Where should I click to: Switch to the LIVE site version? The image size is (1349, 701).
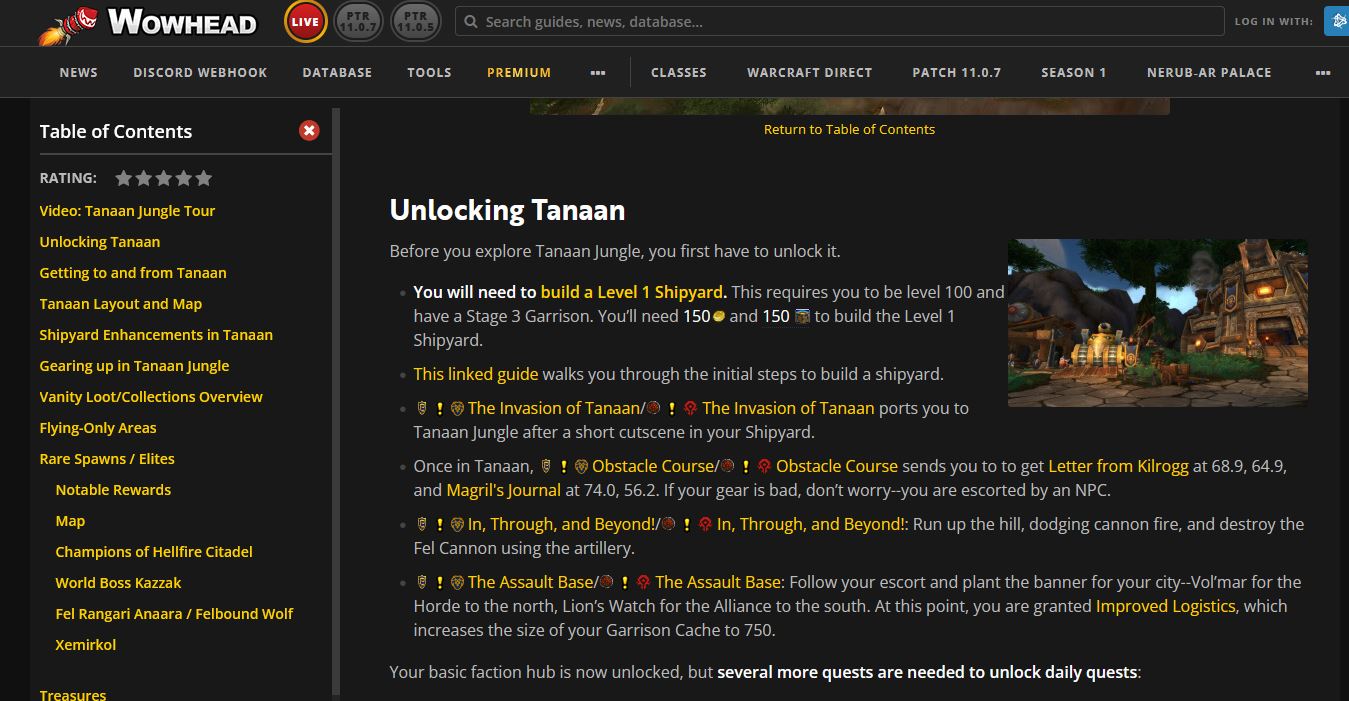point(305,22)
